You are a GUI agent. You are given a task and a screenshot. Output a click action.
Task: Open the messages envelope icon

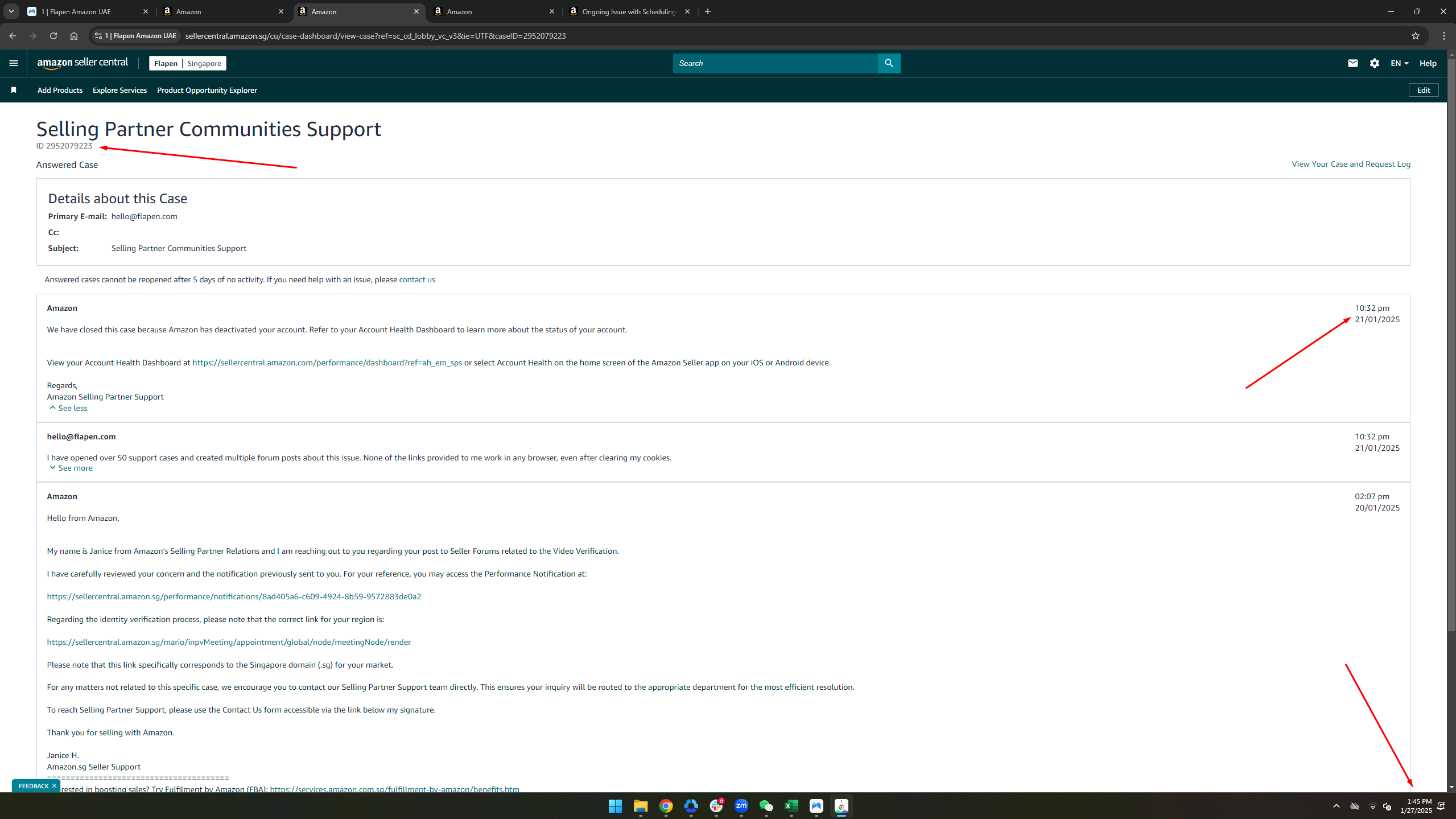[1353, 63]
